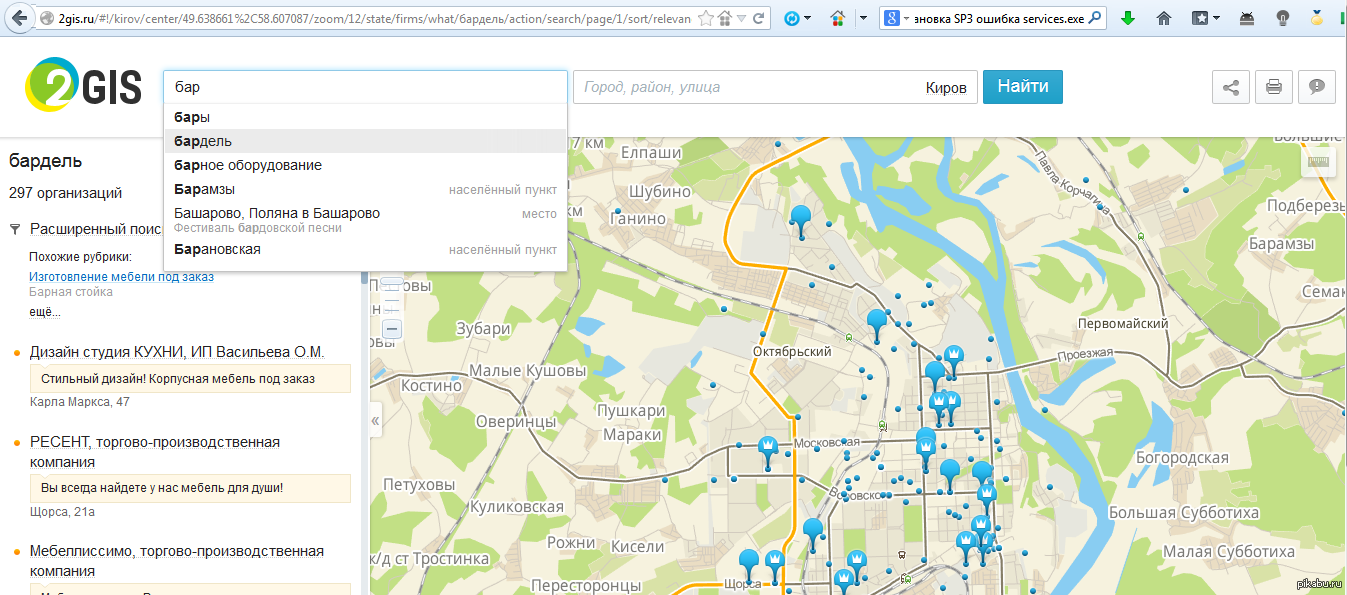Bookmark this page with the star icon
Screen dimensions: 1347x595
(x=707, y=18)
